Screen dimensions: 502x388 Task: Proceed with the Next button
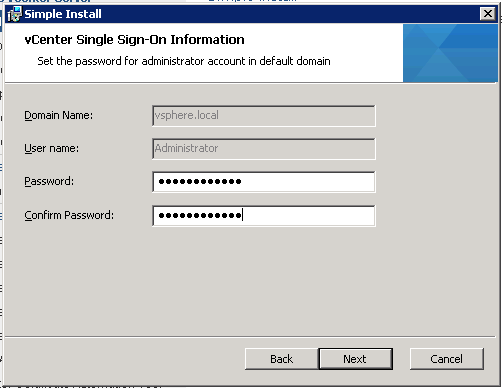tap(355, 359)
